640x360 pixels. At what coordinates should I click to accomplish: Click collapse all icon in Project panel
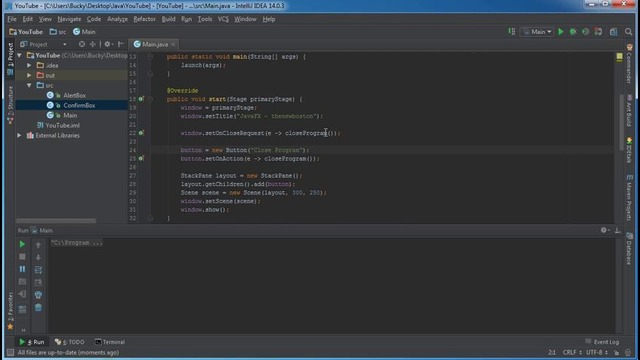pyautogui.click(x=93, y=44)
